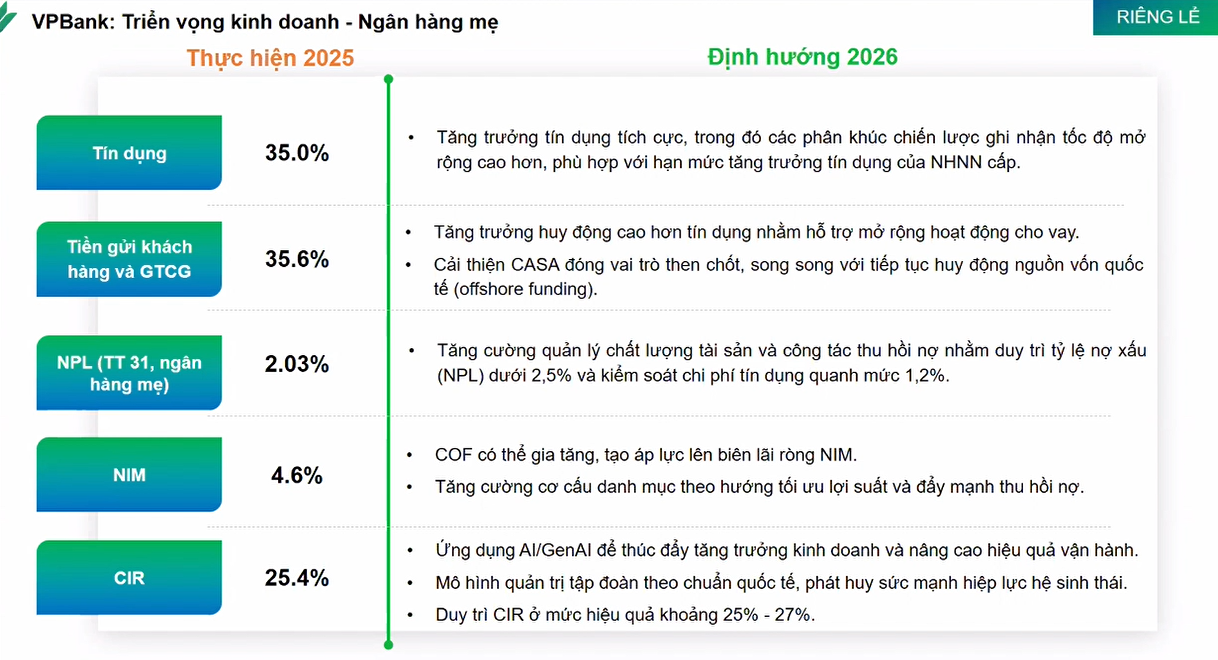Click the bullet about Cải thiện CASA
The image size is (1218, 660).
point(788,277)
